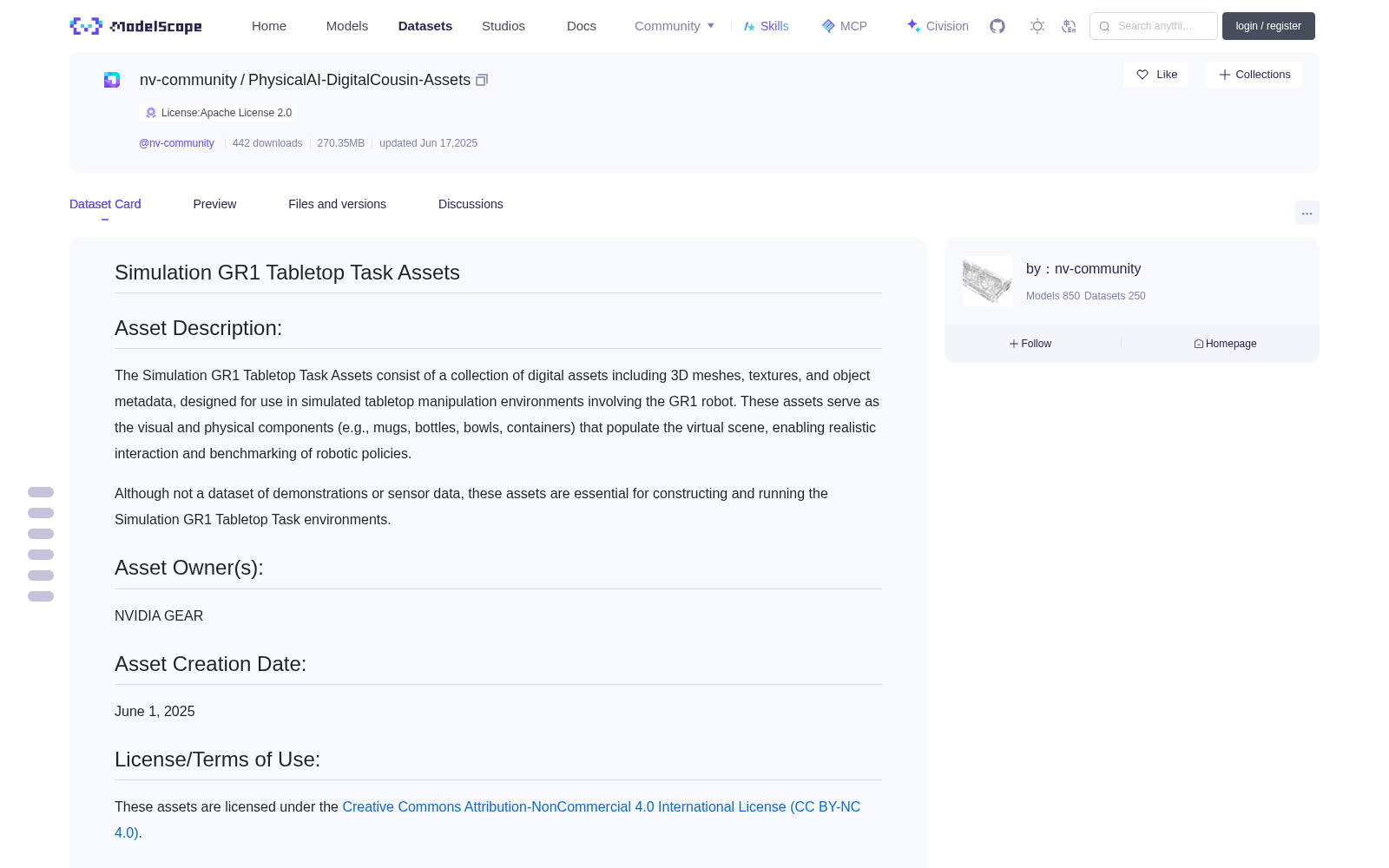This screenshot has height=868, width=1389.
Task: Focus the search anything input field
Action: click(x=1154, y=26)
